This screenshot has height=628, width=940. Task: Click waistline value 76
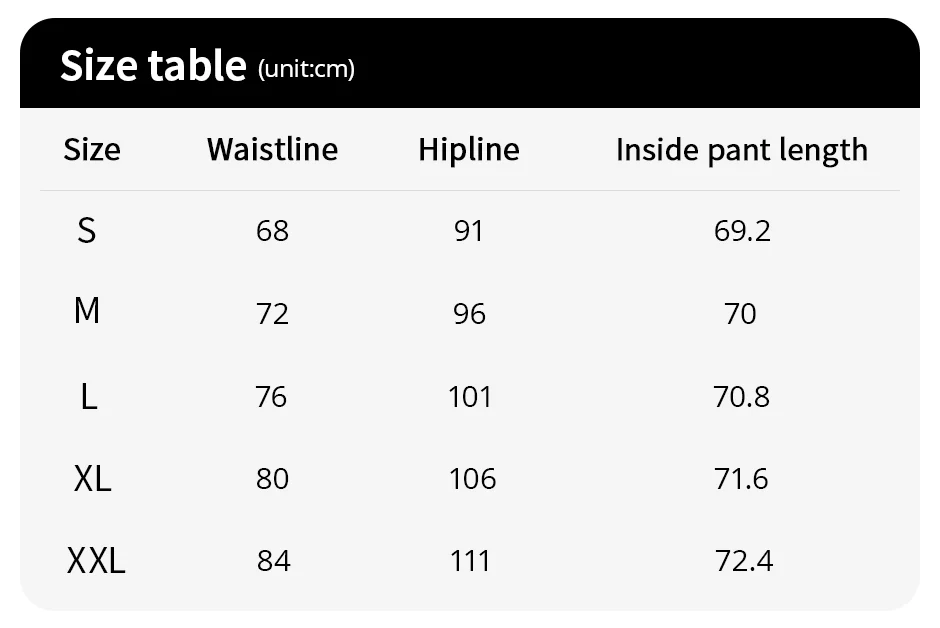coord(271,397)
